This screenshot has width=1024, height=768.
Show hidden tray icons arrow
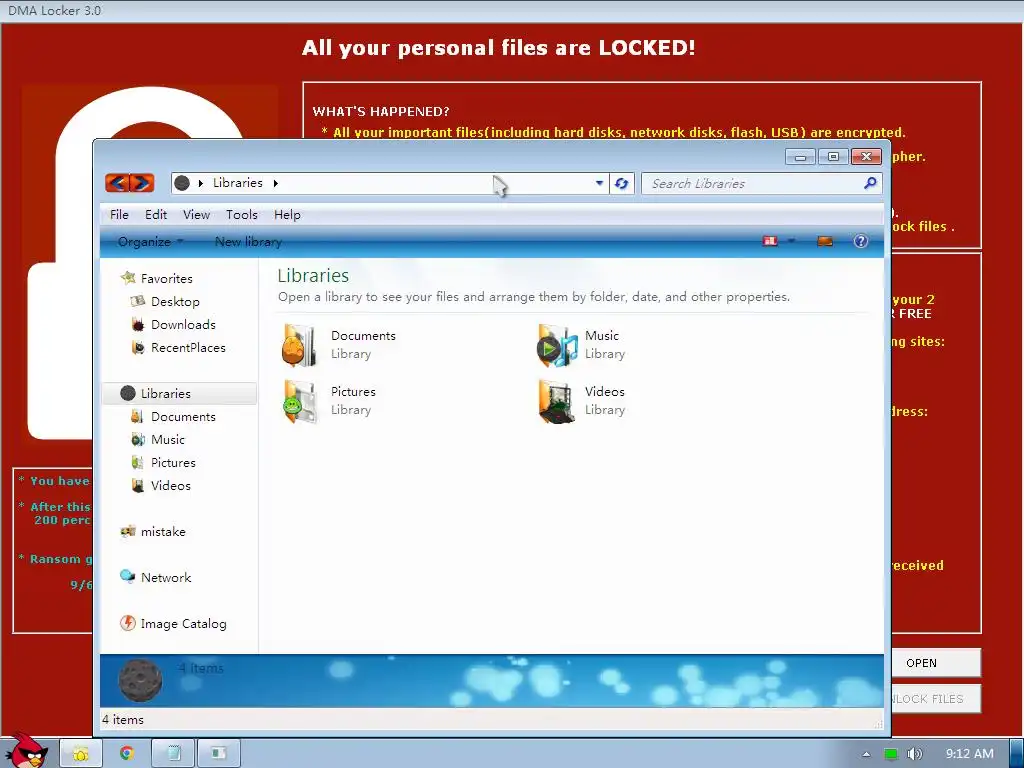tap(866, 754)
